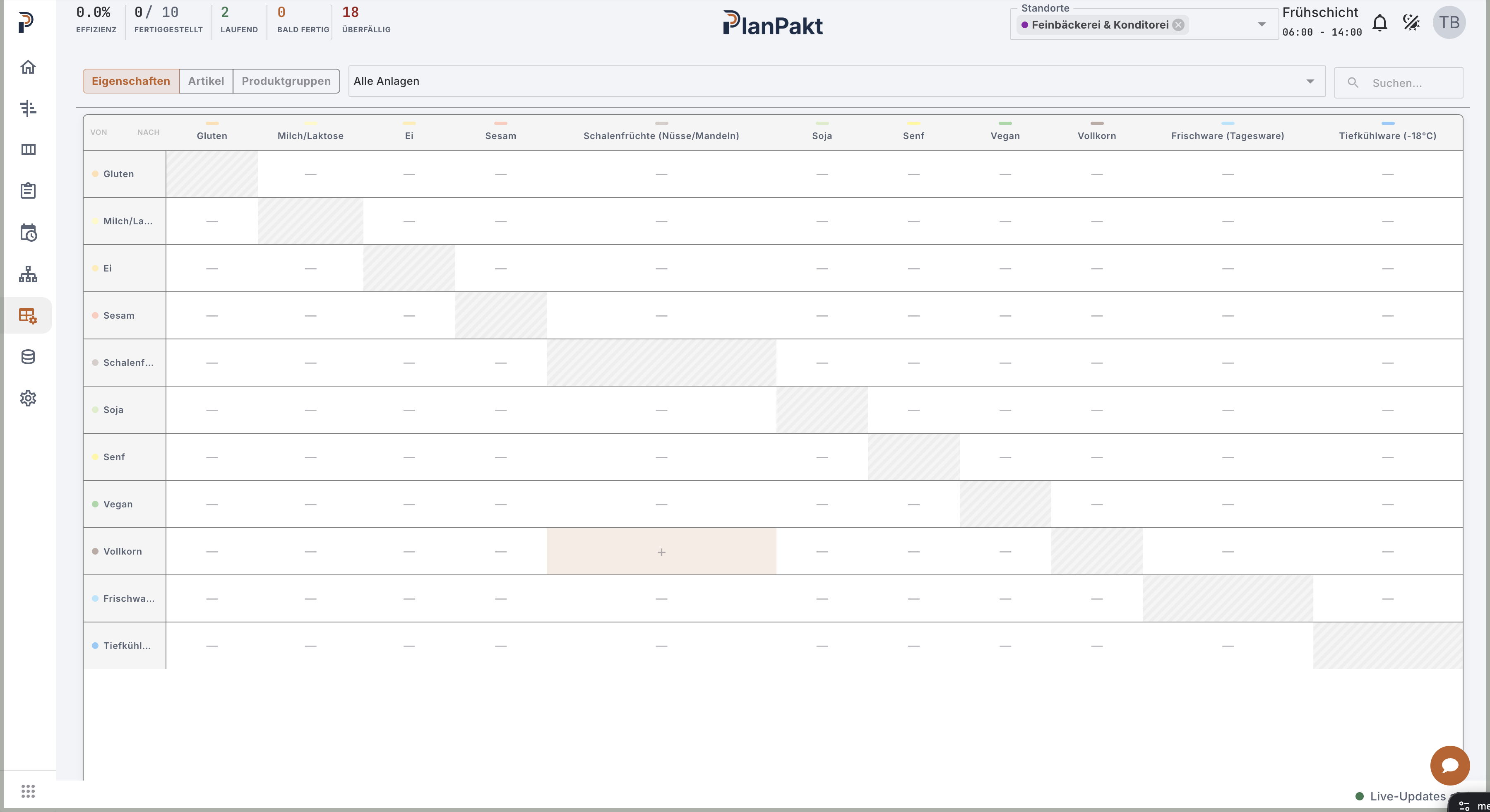Expand the Standorte dropdown arrow
The image size is (1490, 812).
pos(1262,24)
